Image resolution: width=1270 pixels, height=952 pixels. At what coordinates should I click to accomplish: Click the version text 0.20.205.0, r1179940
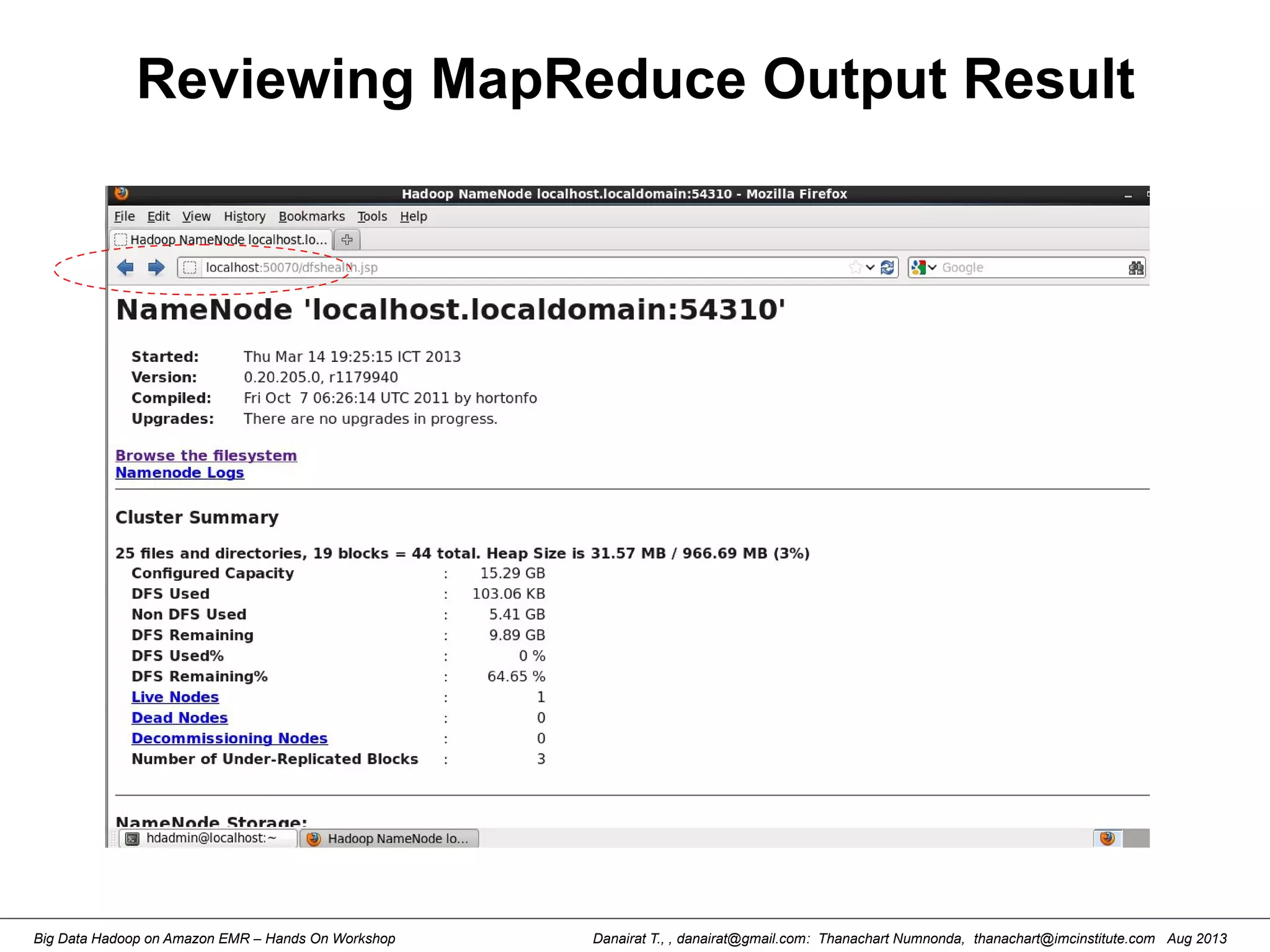(321, 377)
